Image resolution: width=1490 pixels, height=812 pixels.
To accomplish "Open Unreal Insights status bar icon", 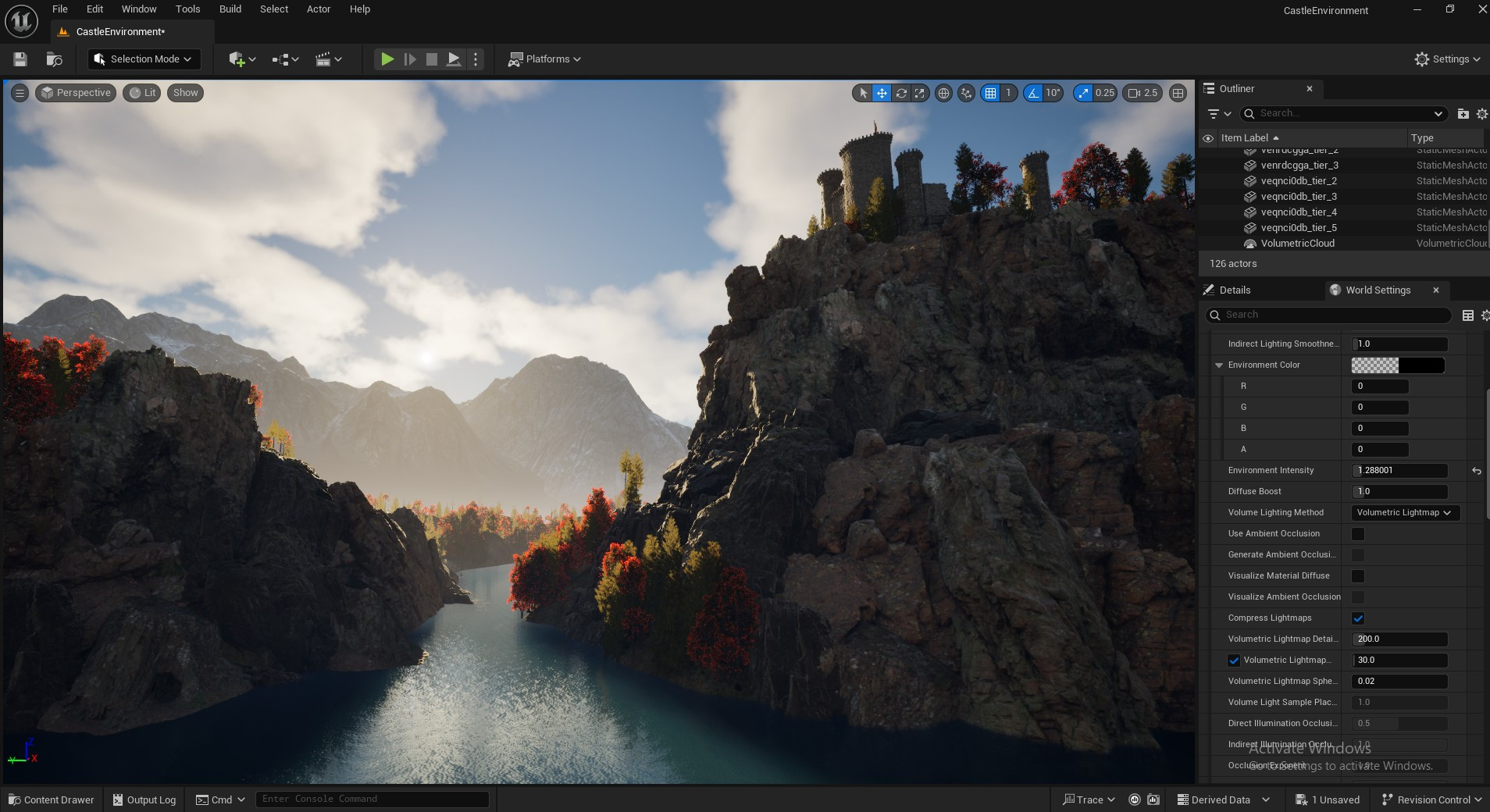I will point(1135,800).
